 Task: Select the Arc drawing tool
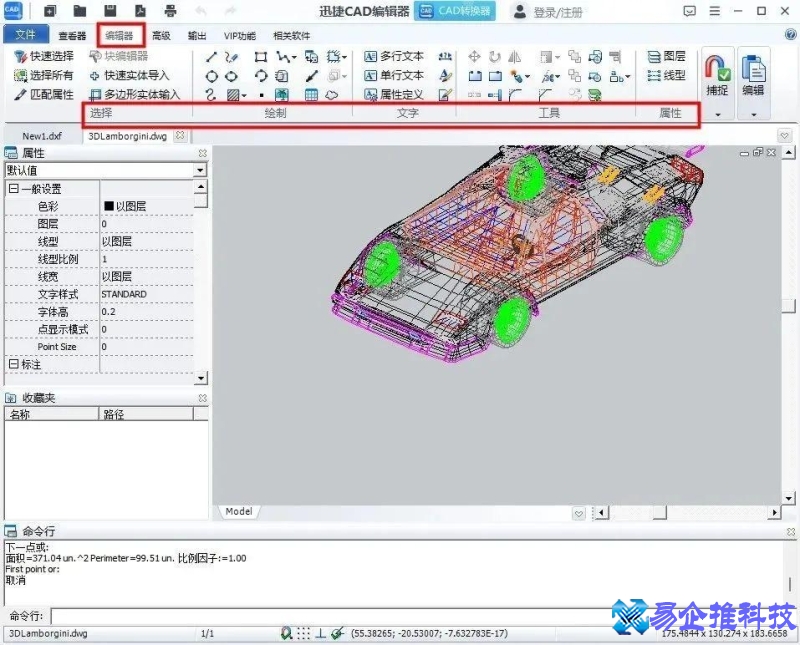261,77
